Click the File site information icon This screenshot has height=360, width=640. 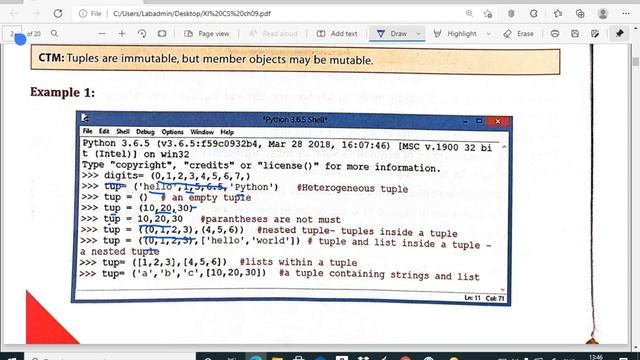pyautogui.click(x=83, y=13)
